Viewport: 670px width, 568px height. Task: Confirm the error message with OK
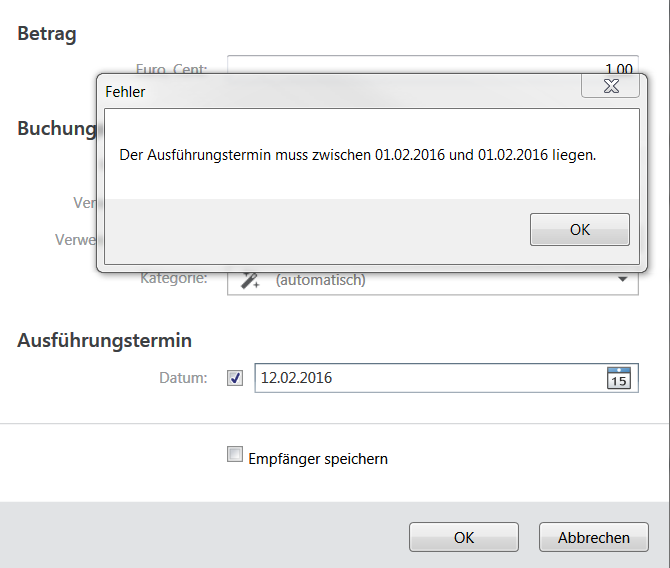(579, 229)
